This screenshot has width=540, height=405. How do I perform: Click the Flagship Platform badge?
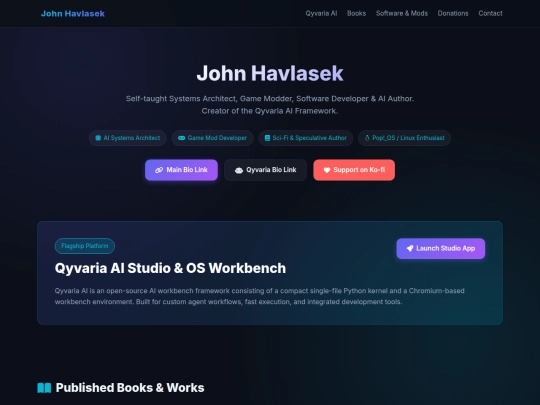point(85,246)
